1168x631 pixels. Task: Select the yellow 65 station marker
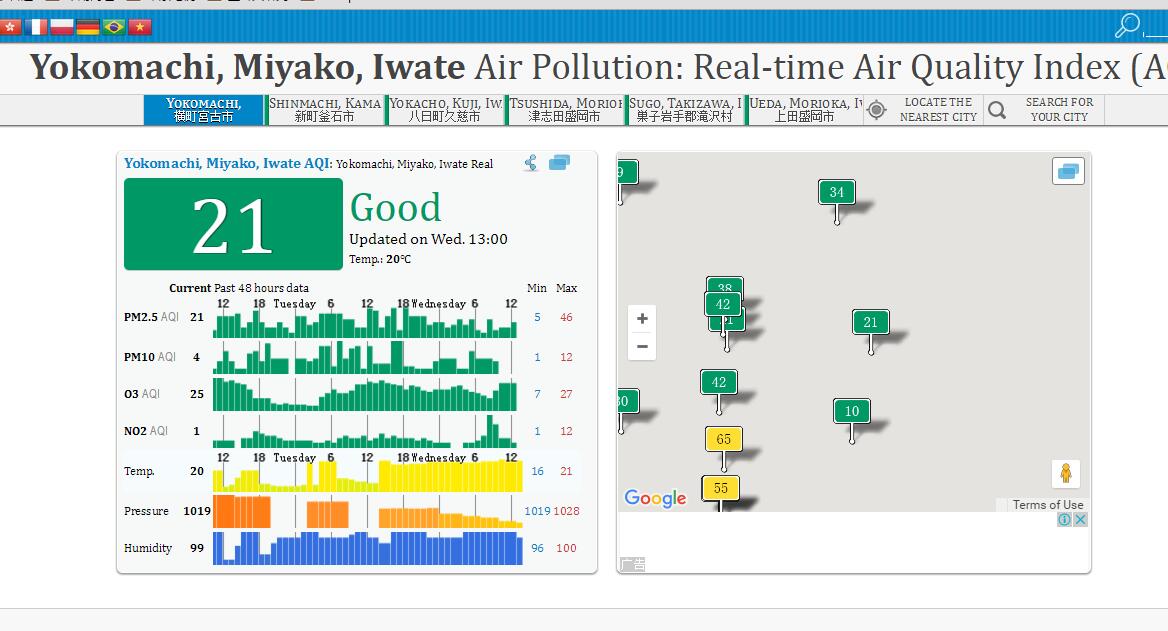tap(723, 439)
